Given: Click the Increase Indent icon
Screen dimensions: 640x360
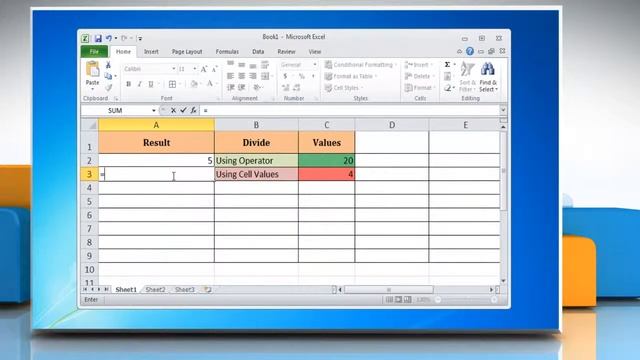Looking at the screenshot, I should click(x=242, y=87).
